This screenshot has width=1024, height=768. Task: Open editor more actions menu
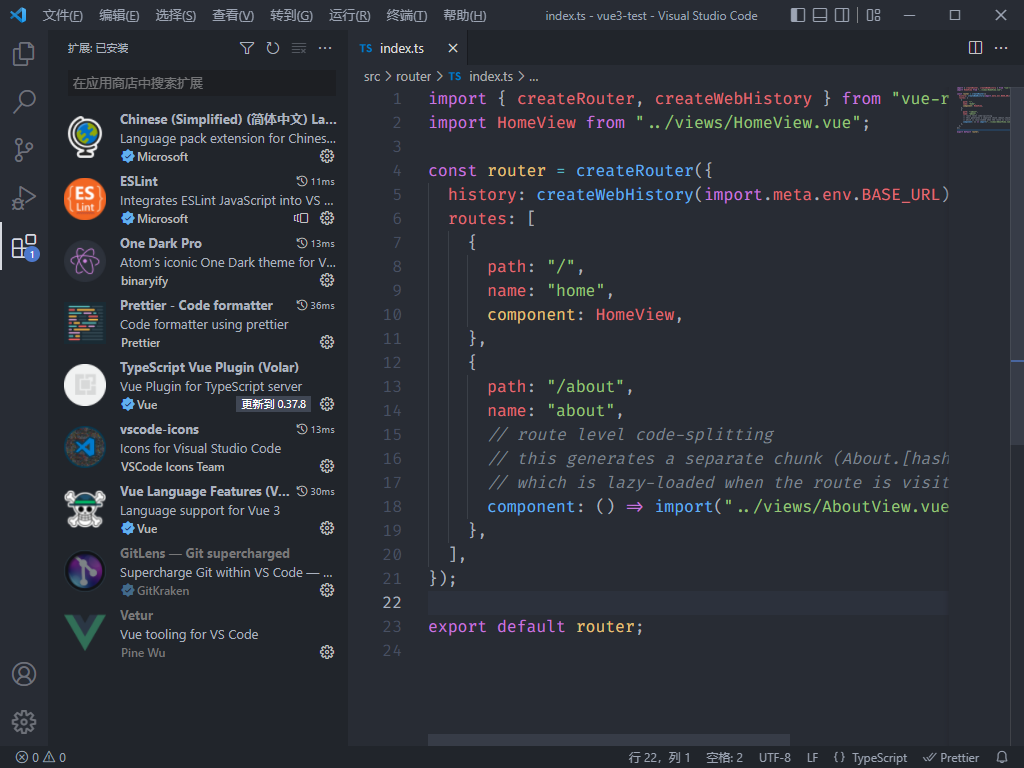click(1001, 48)
